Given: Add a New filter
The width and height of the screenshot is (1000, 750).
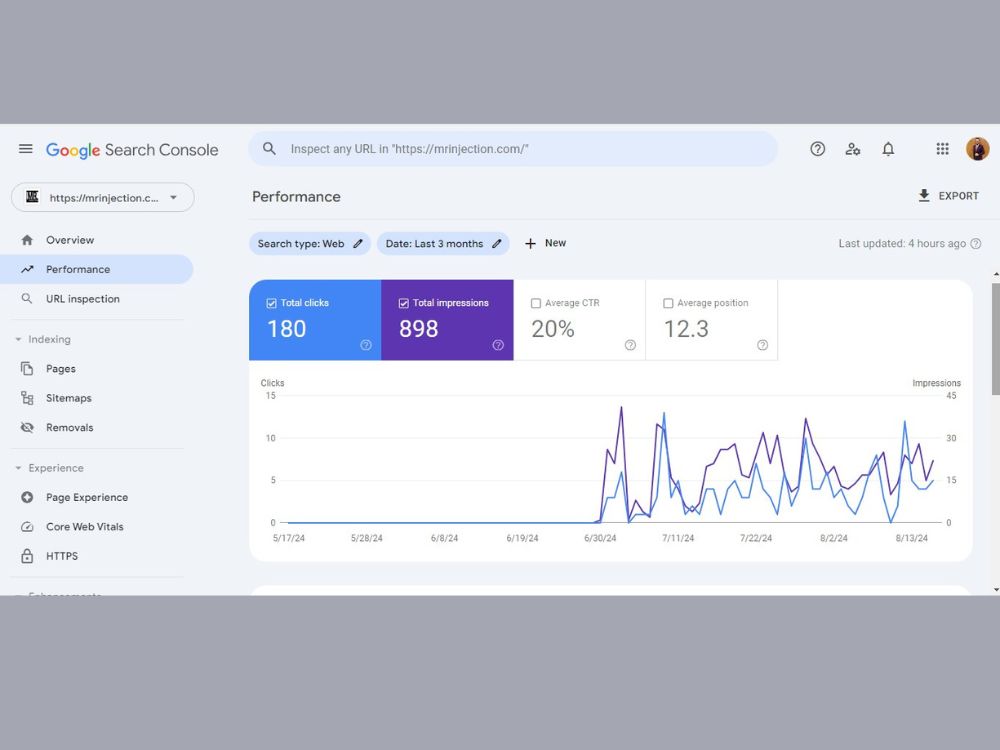Looking at the screenshot, I should [x=545, y=243].
